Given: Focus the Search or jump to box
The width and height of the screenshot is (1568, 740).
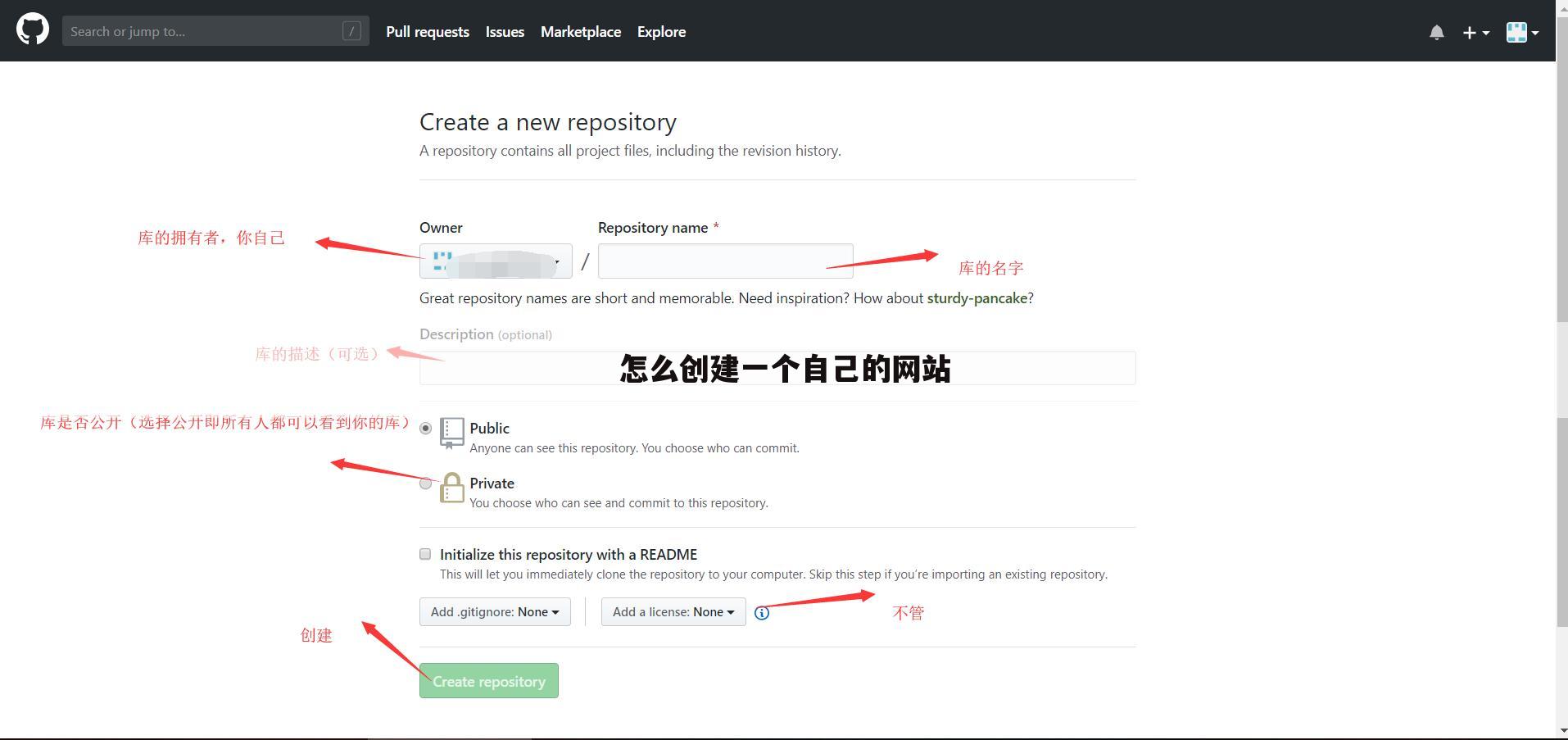Looking at the screenshot, I should (215, 31).
